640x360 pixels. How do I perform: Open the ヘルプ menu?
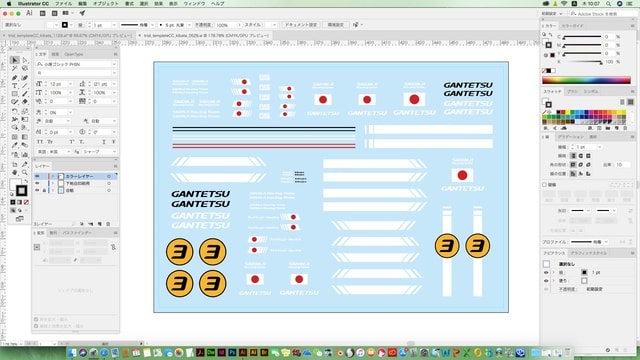pyautogui.click(x=218, y=4)
